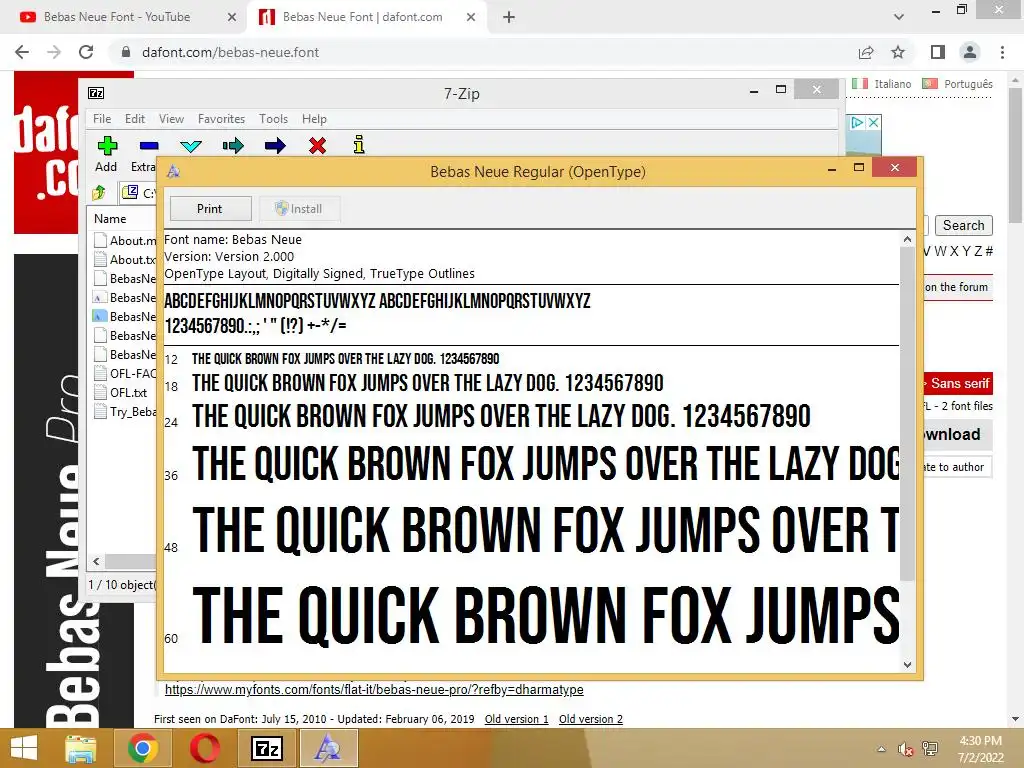Open the Edit menu in 7-Zip
The height and width of the screenshot is (768, 1024).
click(135, 119)
